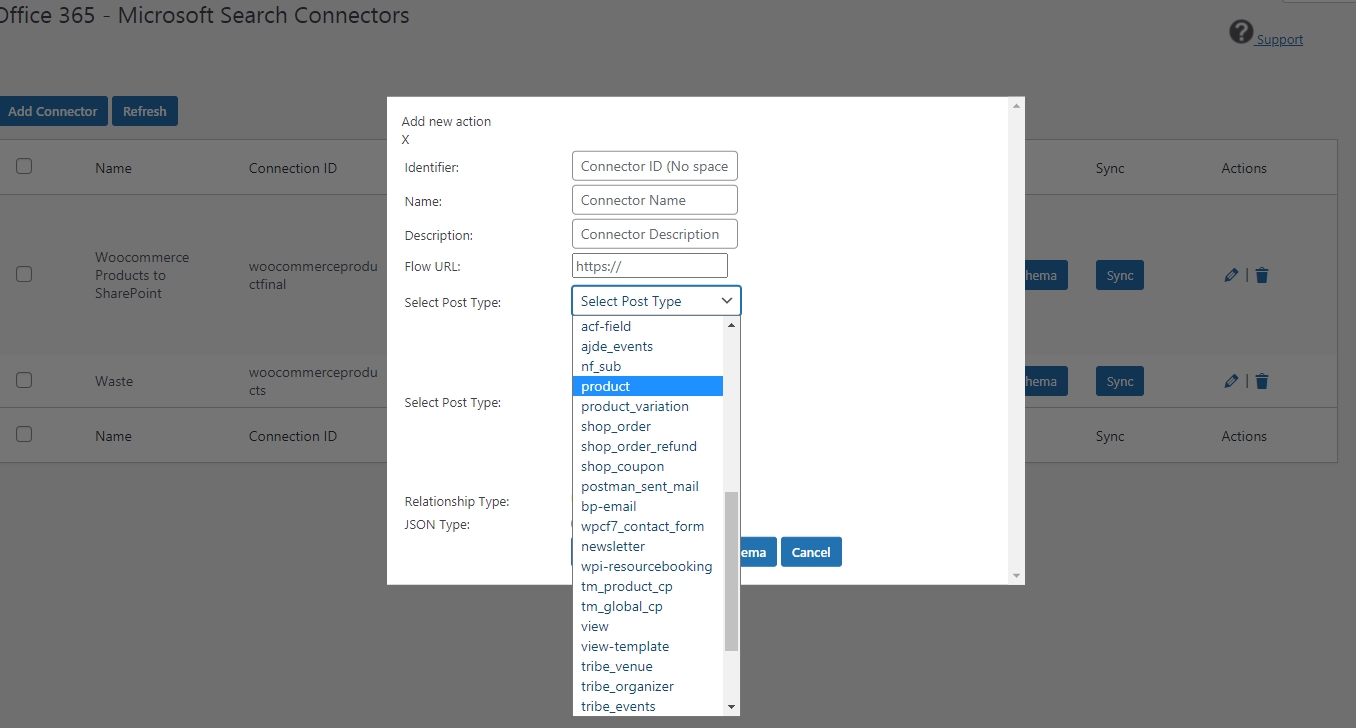1356x728 pixels.
Task: Choose bp-email from the dropdown list
Action: point(648,506)
